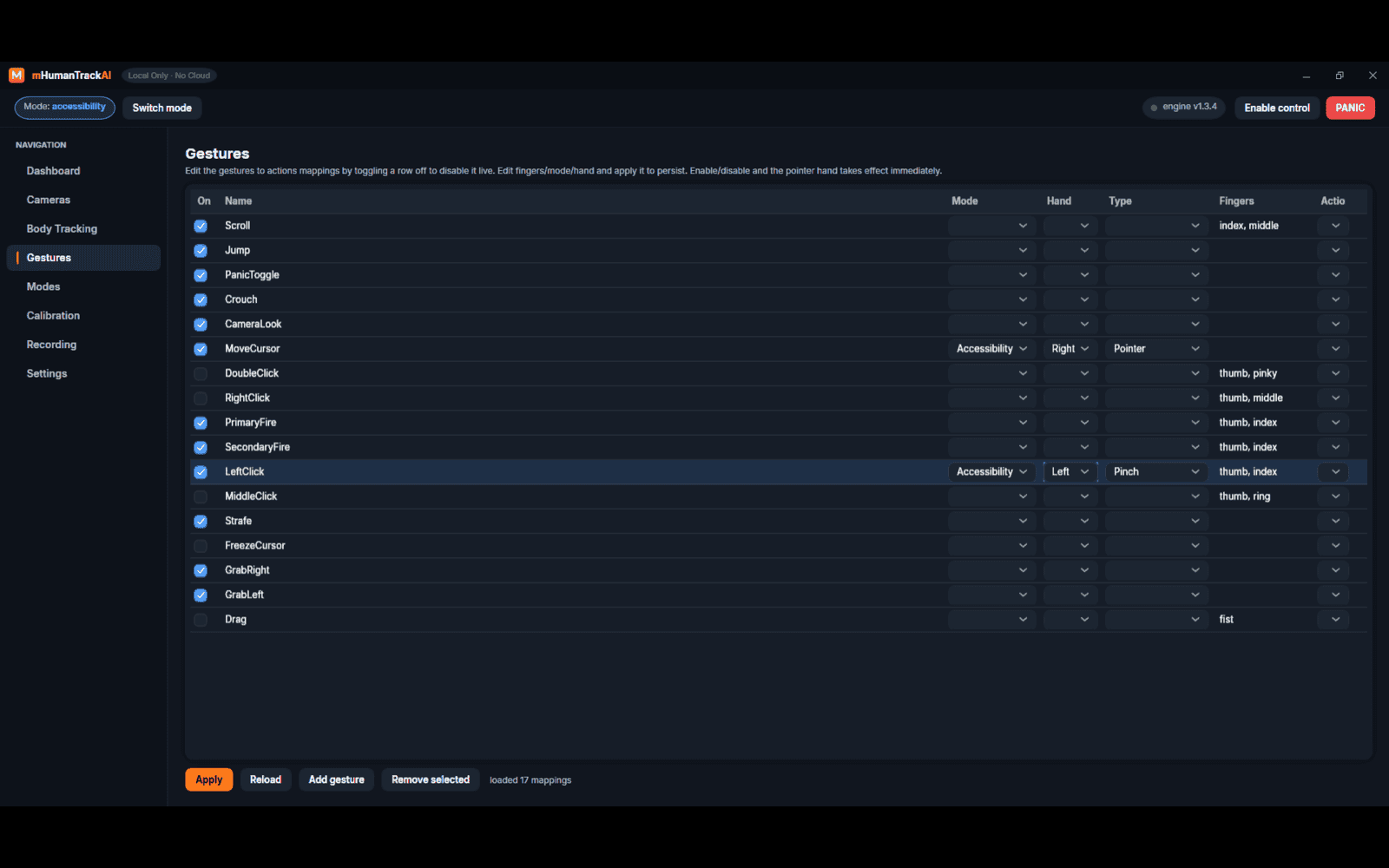Open the Hand dropdown for MoveCursor
Image resolution: width=1389 pixels, height=868 pixels.
1070,349
